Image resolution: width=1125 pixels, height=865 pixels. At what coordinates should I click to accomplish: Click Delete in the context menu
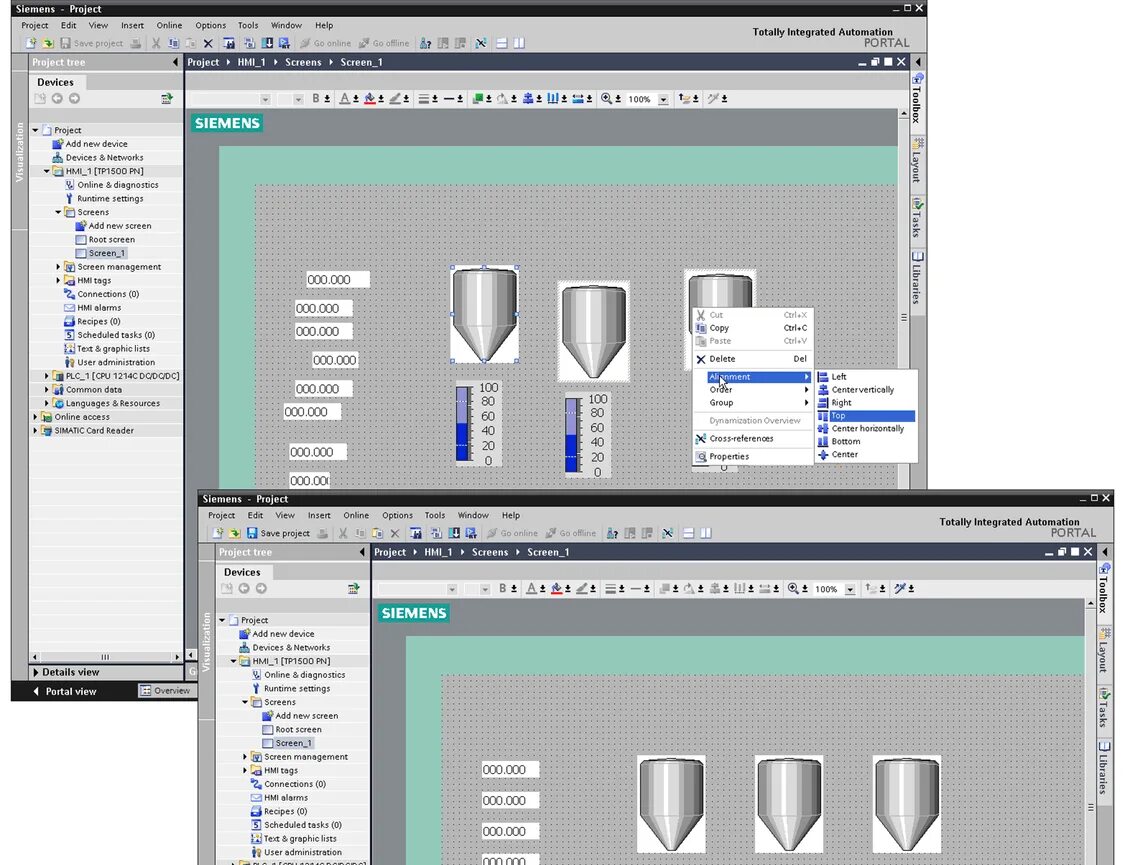point(752,359)
